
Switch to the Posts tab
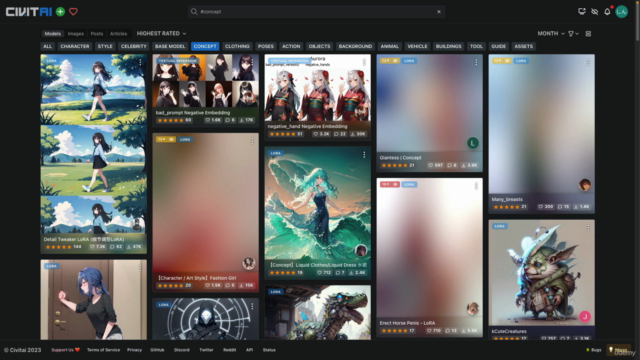click(97, 34)
